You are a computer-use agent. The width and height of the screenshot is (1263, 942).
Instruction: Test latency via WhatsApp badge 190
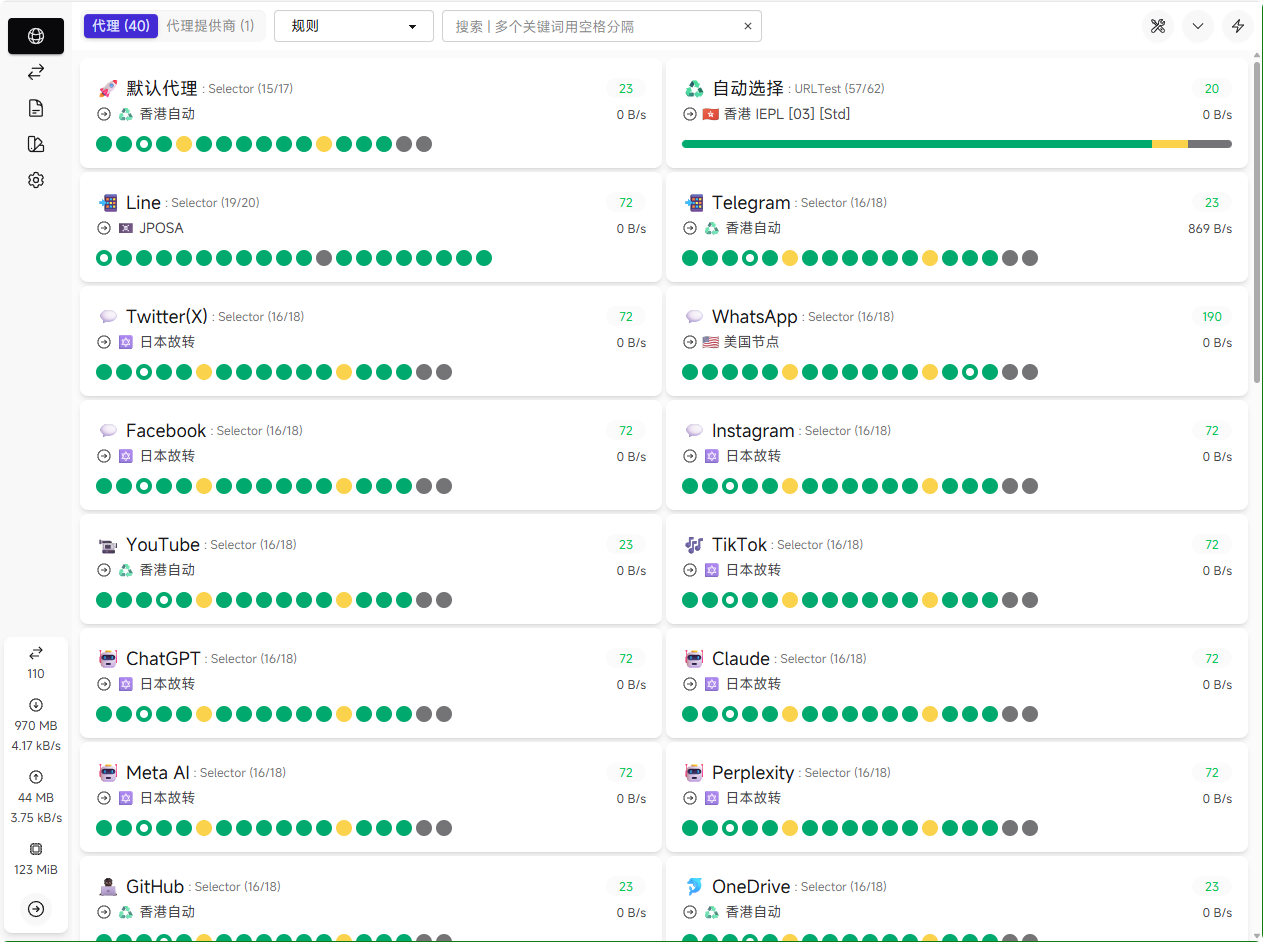coord(1212,317)
